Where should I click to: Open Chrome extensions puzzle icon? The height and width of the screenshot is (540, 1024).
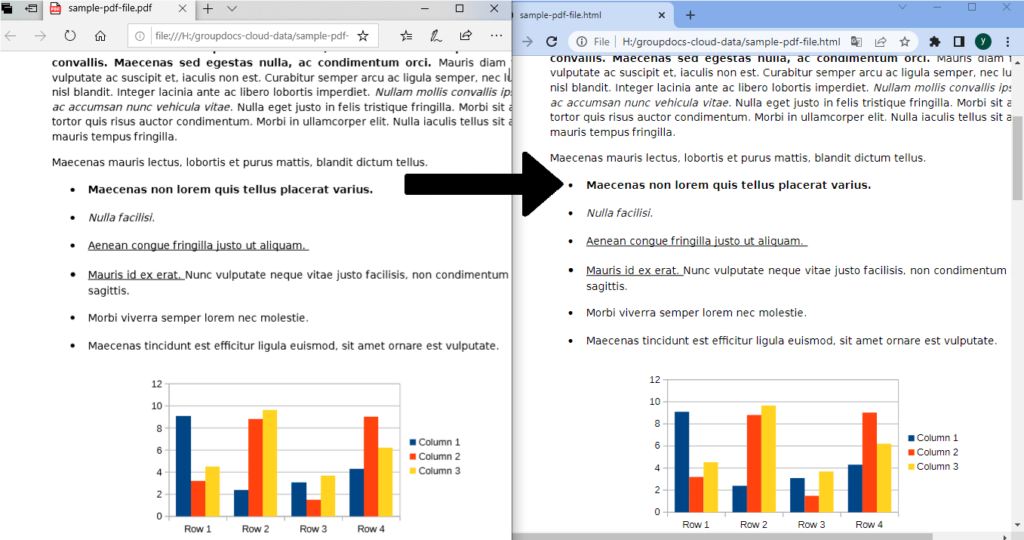[935, 42]
